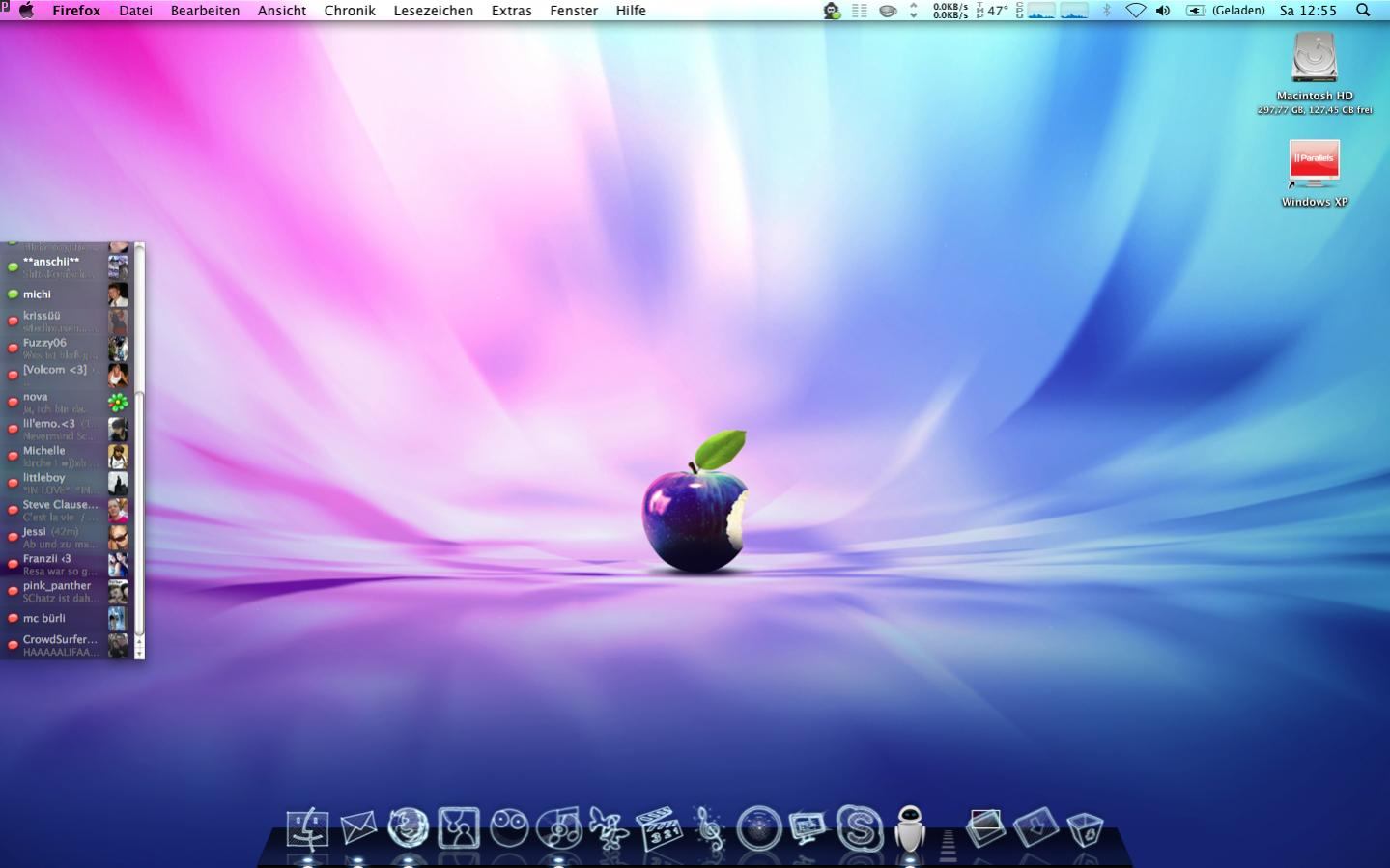1390x868 pixels.
Task: Open battery status (Geladen) menu
Action: click(x=1225, y=11)
